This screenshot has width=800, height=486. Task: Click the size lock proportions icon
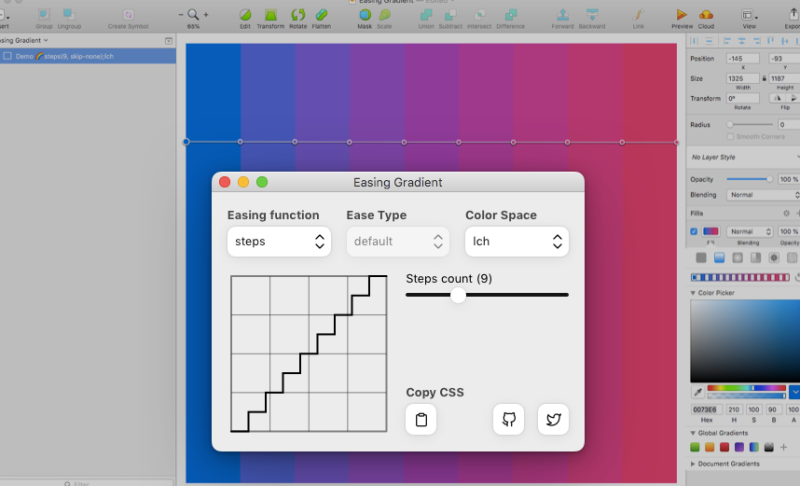(x=764, y=79)
